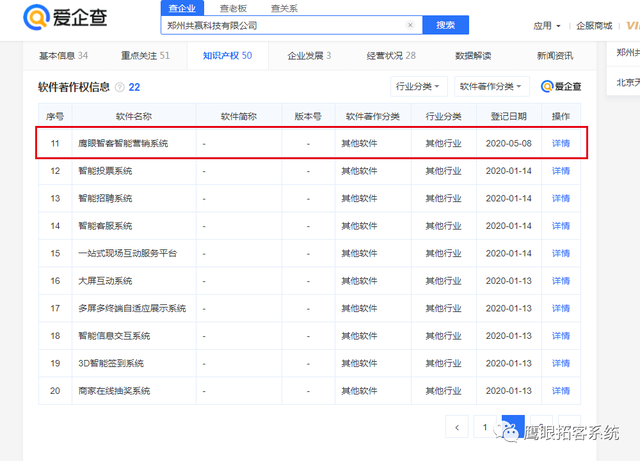Click the help icon beside 软件著作权信息
The width and height of the screenshot is (640, 461).
pyautogui.click(x=120, y=88)
